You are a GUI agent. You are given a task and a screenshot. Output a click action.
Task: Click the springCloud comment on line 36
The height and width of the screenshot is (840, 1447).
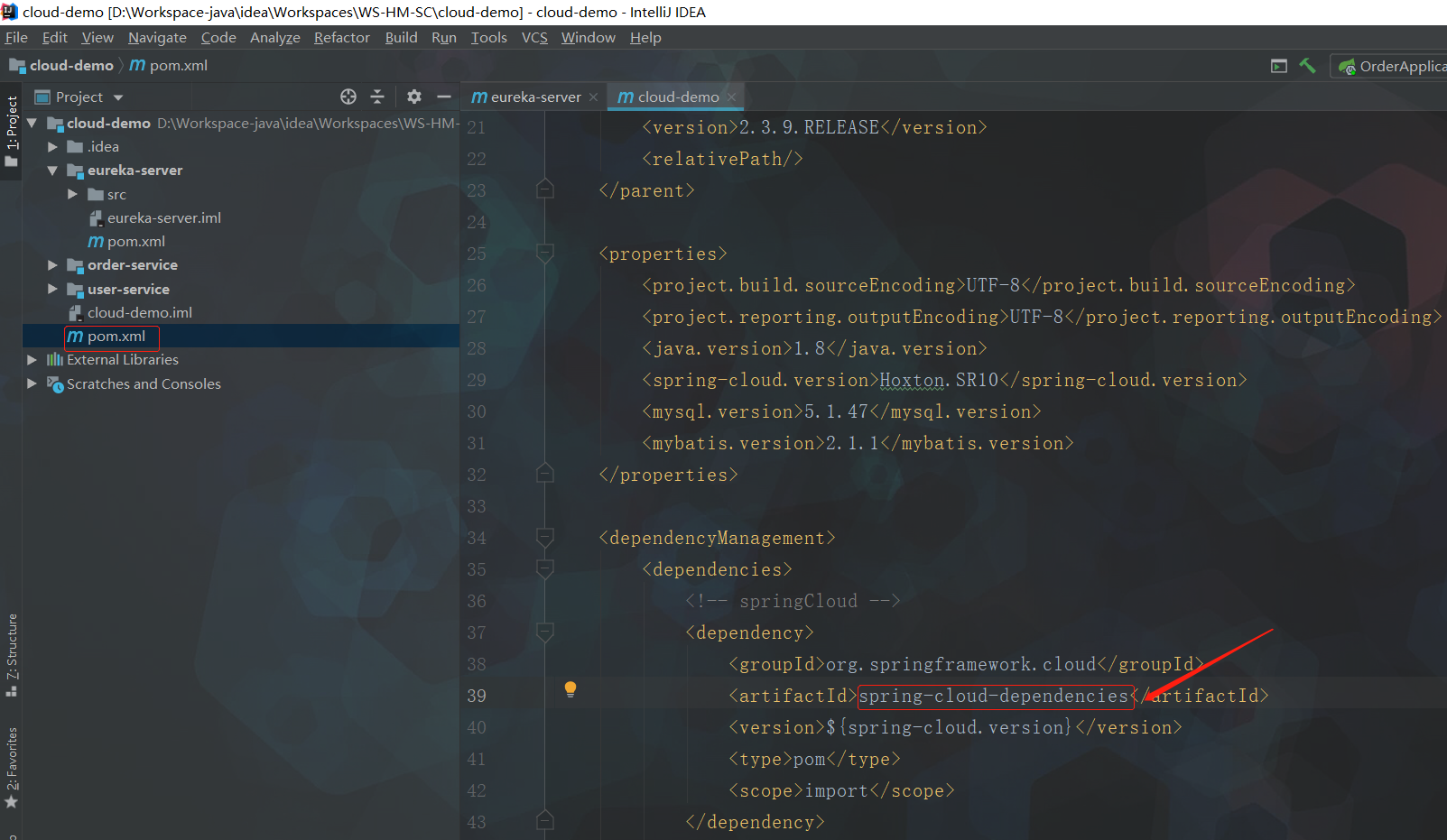pyautogui.click(x=793, y=601)
